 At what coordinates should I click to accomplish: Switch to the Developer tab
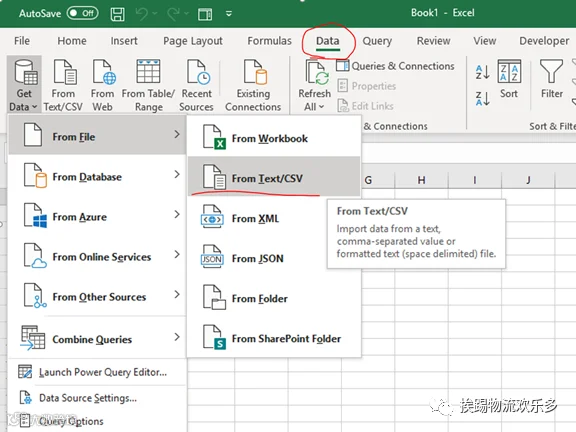pyautogui.click(x=544, y=41)
